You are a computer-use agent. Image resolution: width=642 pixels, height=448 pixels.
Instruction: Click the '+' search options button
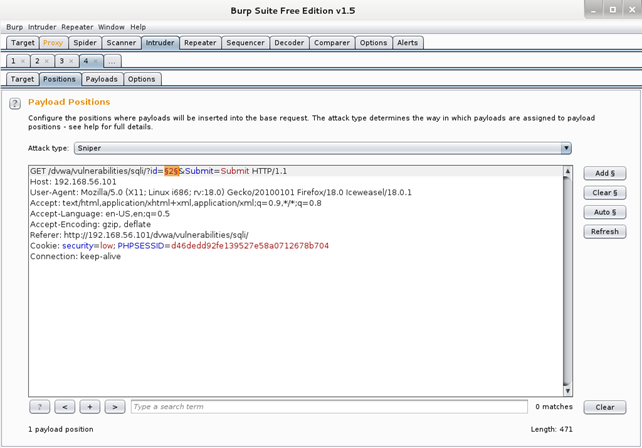click(90, 407)
